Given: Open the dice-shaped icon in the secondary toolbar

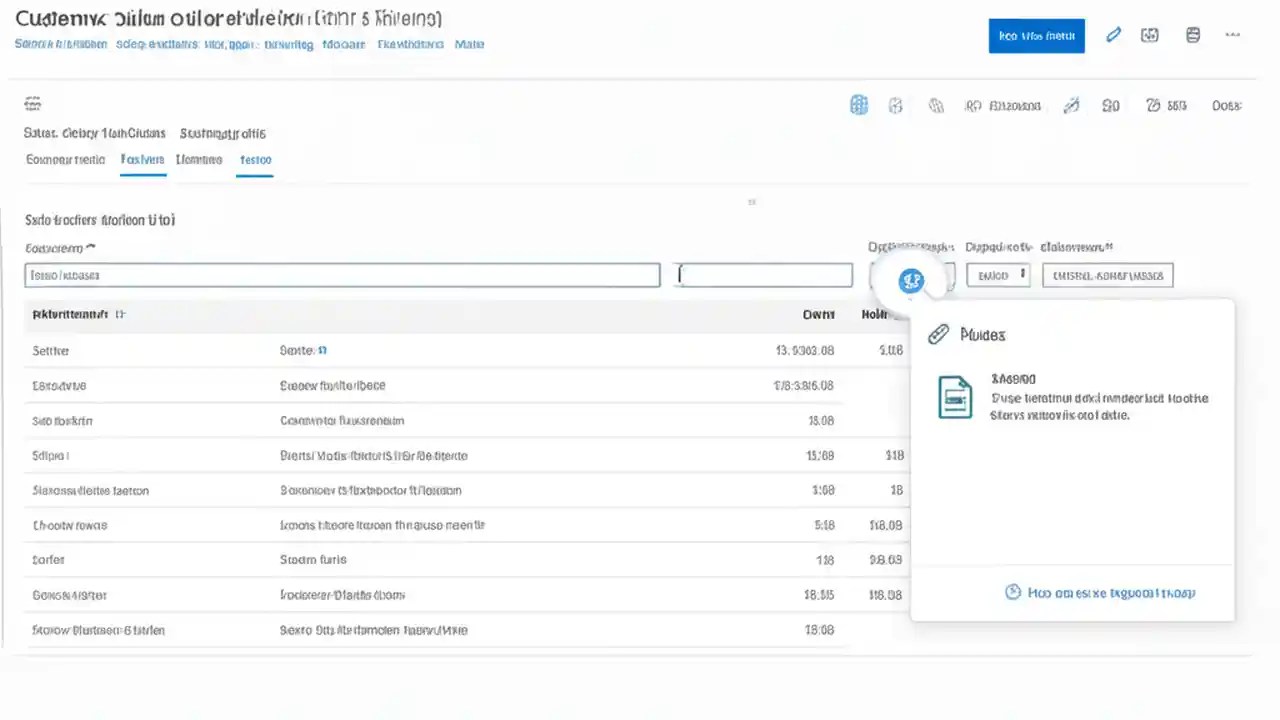Looking at the screenshot, I should click(x=895, y=105).
